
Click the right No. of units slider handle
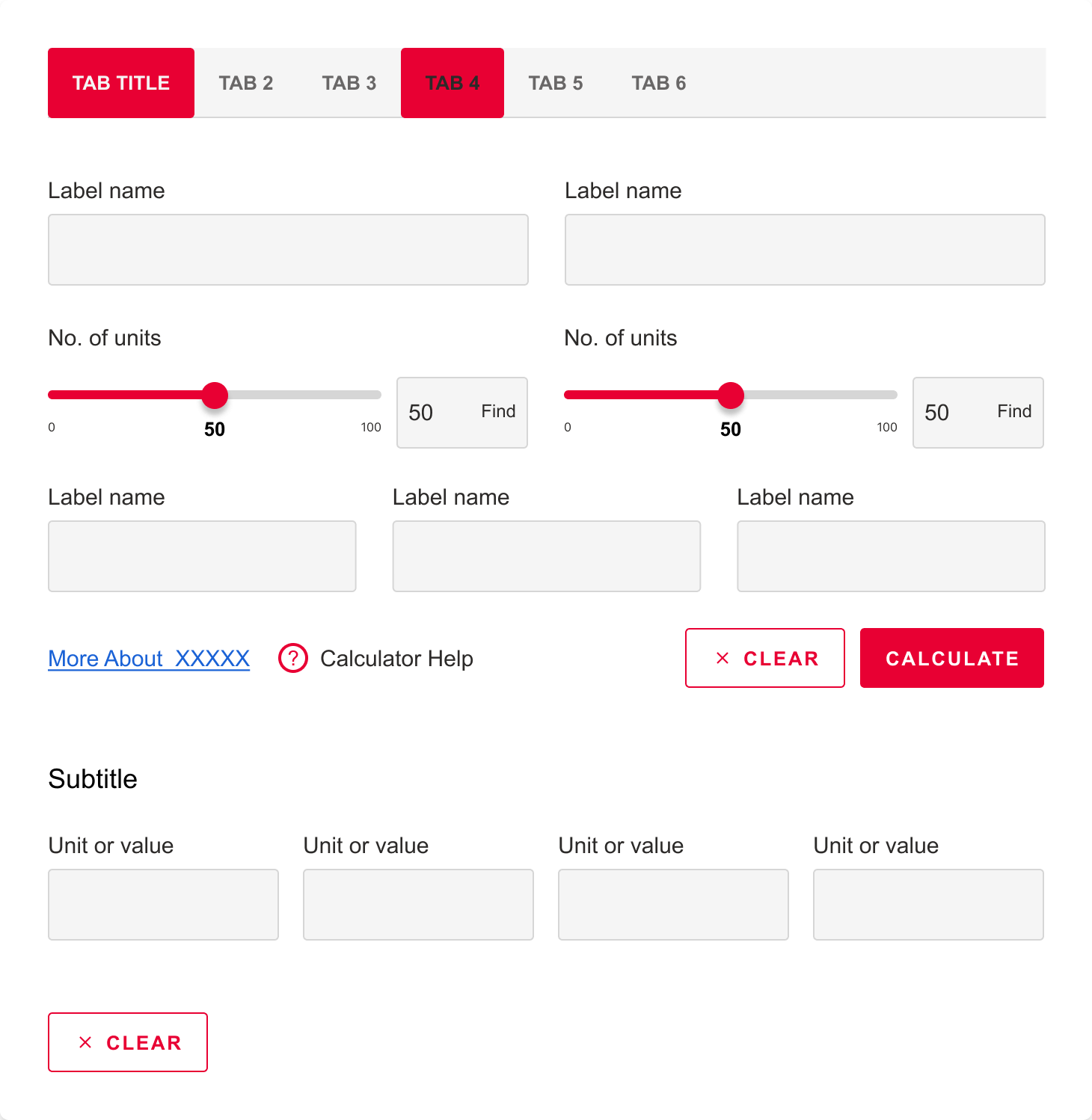point(731,395)
